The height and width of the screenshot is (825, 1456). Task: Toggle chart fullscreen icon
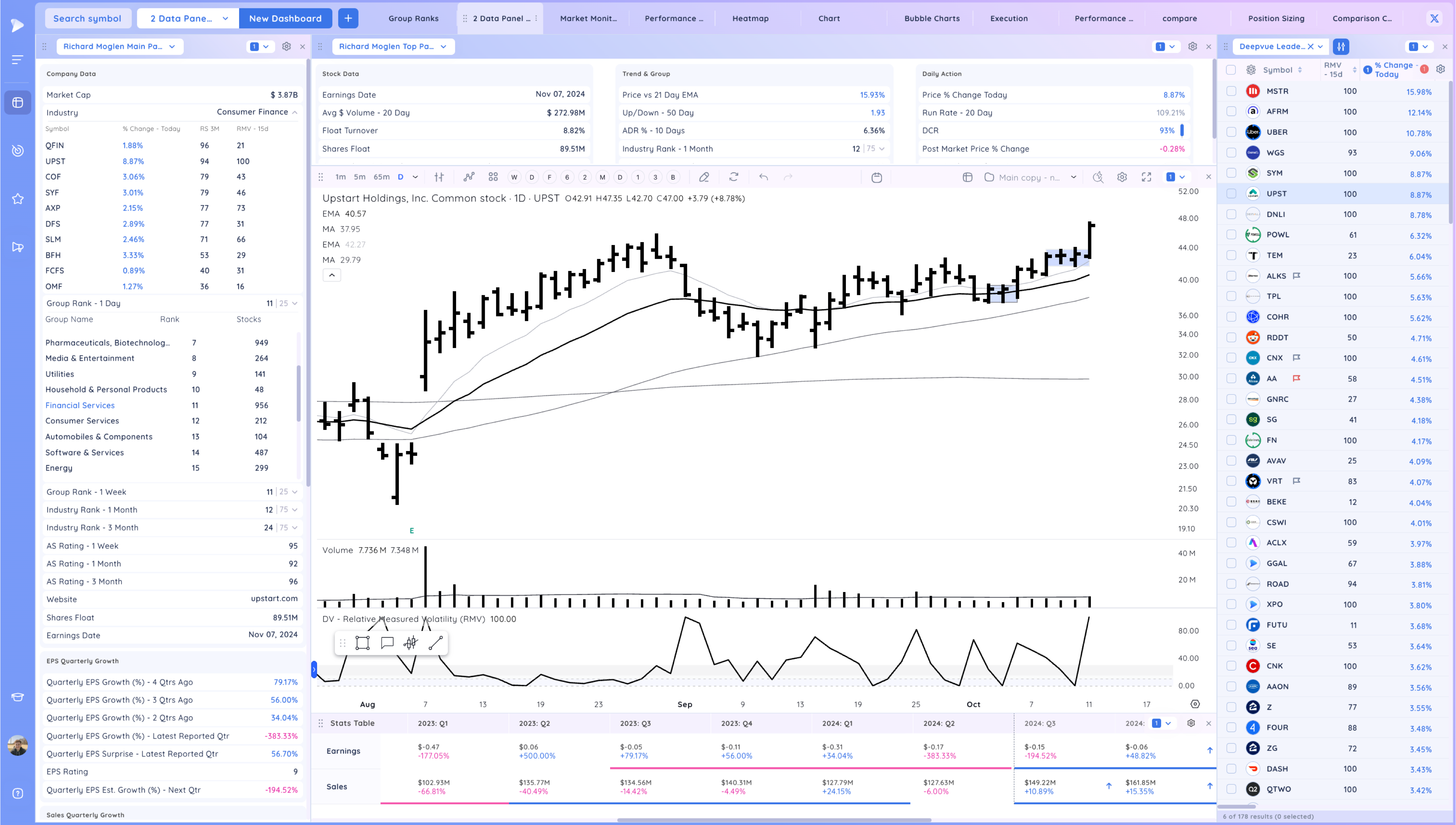click(1146, 177)
